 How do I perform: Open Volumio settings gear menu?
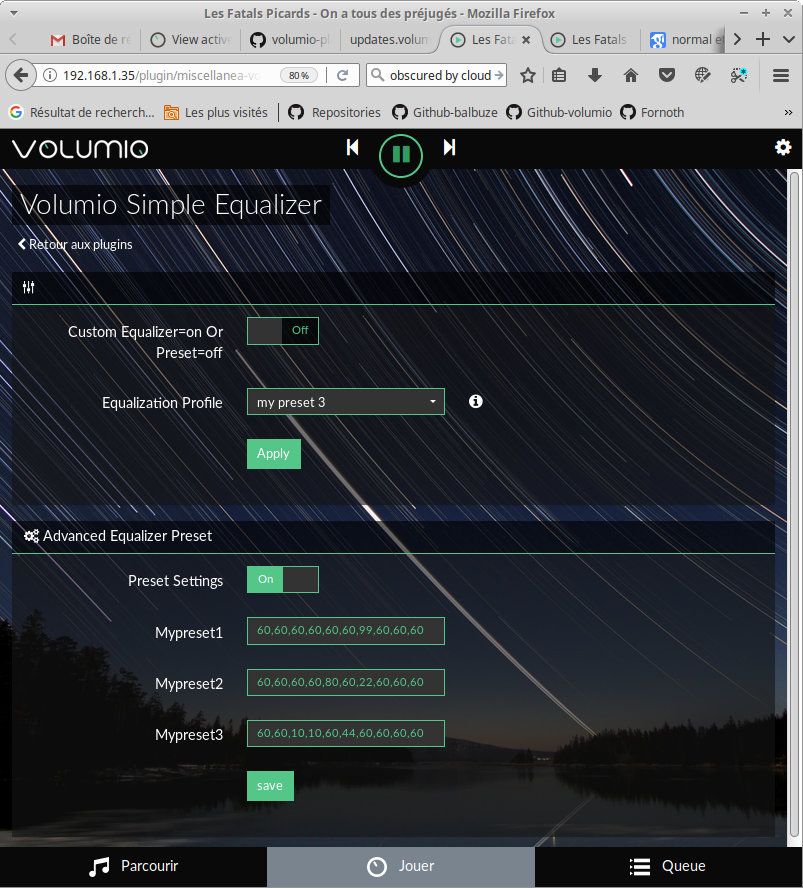[783, 148]
